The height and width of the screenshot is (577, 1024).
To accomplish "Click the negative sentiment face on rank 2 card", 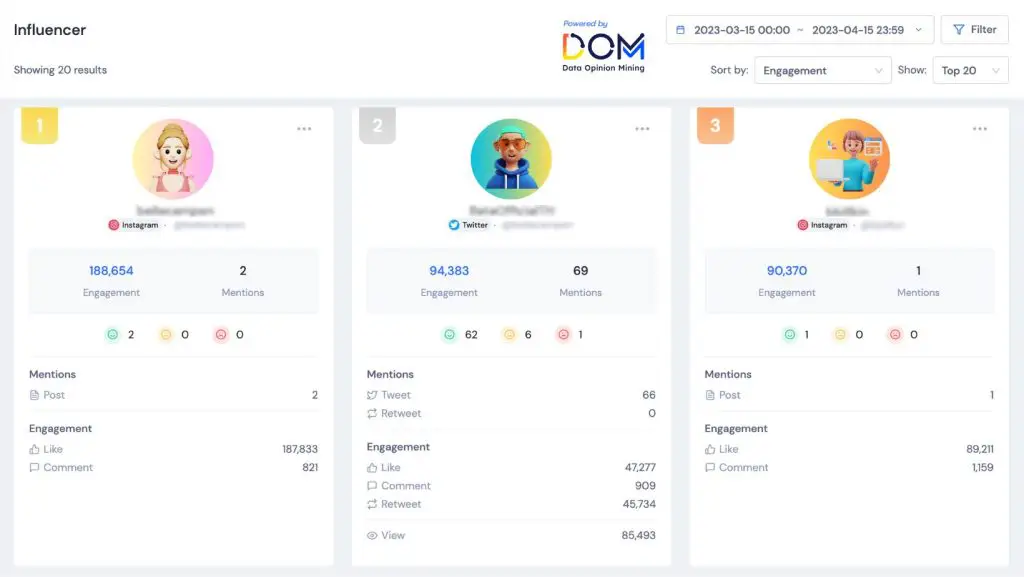I will [x=564, y=335].
